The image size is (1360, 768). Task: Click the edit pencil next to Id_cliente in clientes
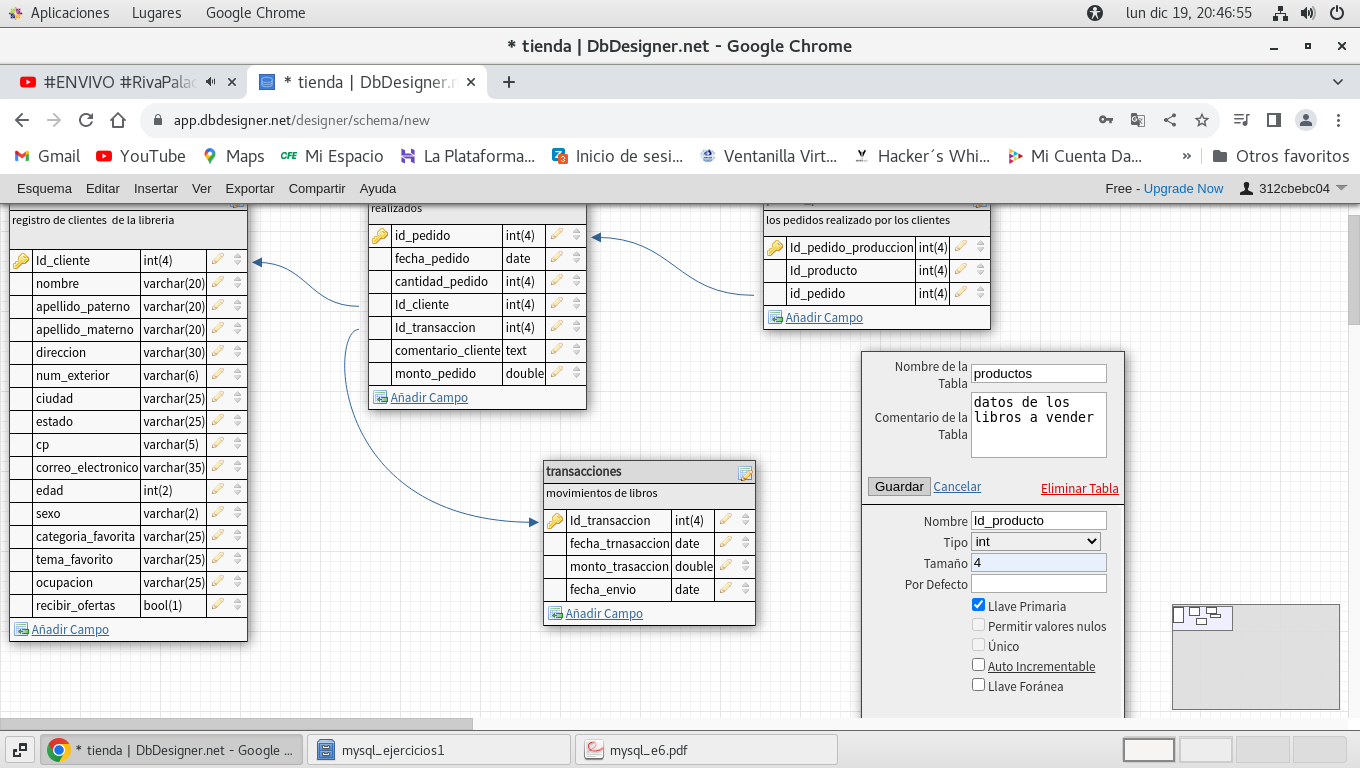pyautogui.click(x=218, y=260)
